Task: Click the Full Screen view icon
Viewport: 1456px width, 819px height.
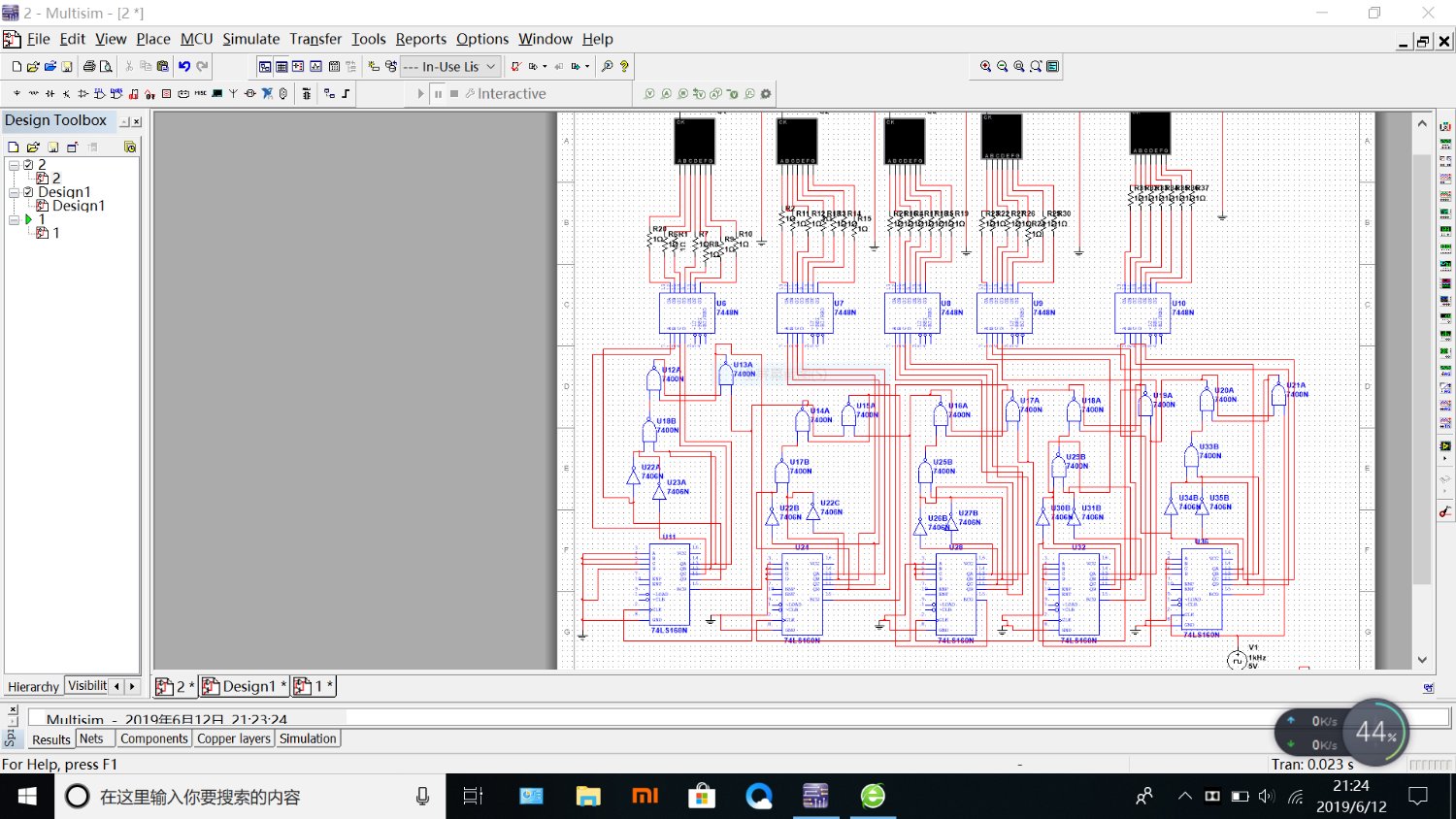Action: pyautogui.click(x=1053, y=67)
